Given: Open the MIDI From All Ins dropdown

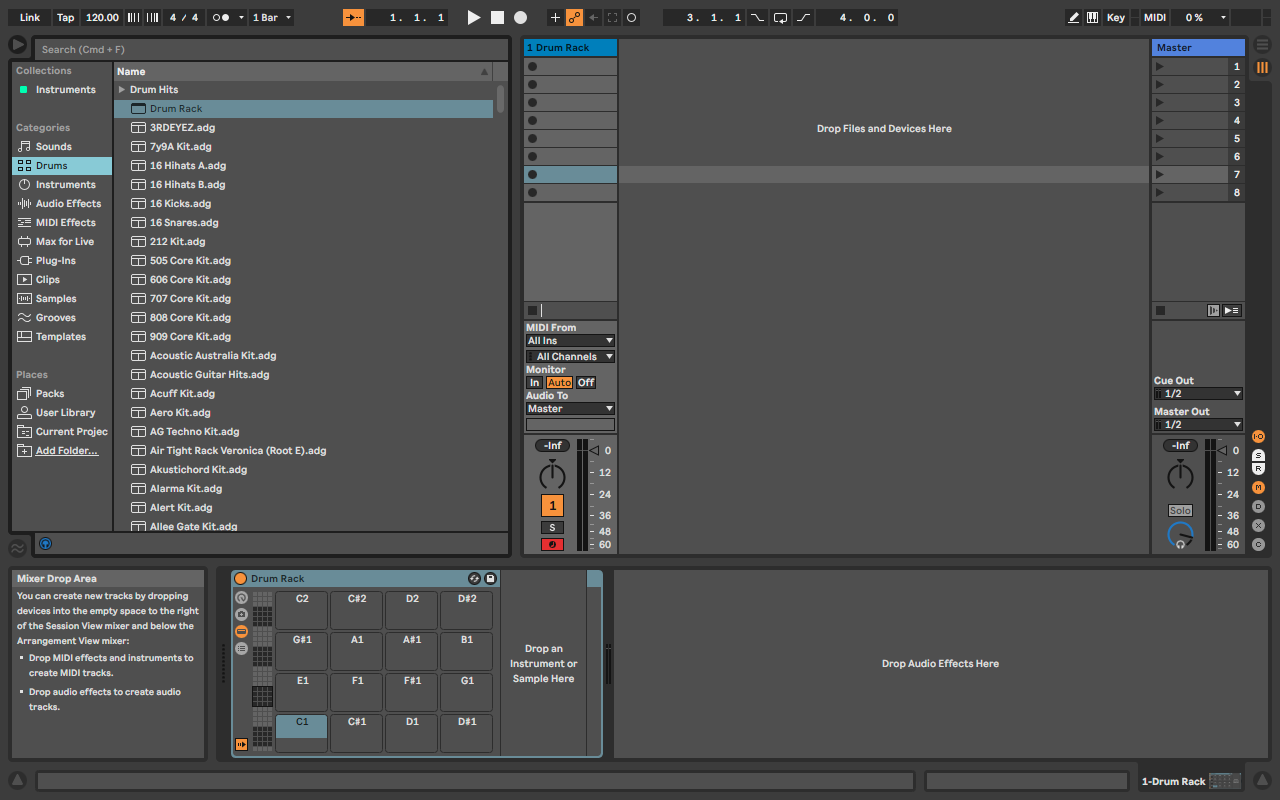Looking at the screenshot, I should [x=570, y=340].
